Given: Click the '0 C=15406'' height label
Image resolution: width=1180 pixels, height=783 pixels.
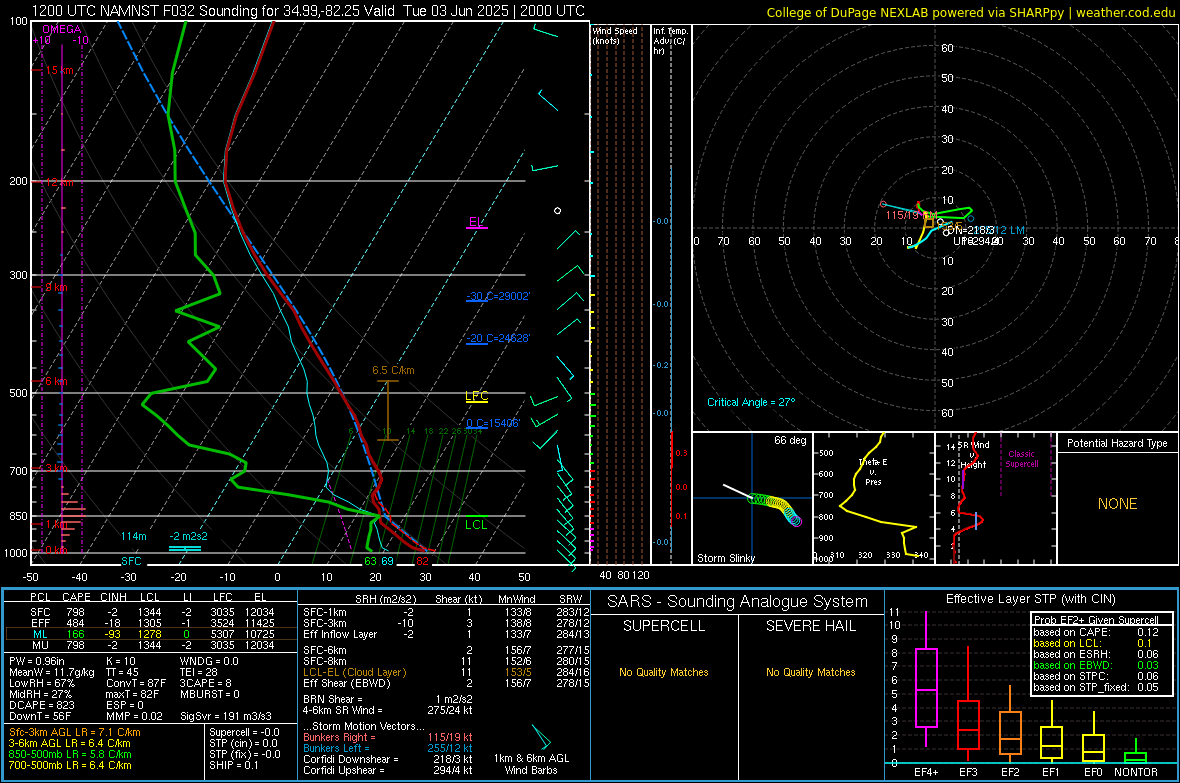Looking at the screenshot, I should pos(493,424).
